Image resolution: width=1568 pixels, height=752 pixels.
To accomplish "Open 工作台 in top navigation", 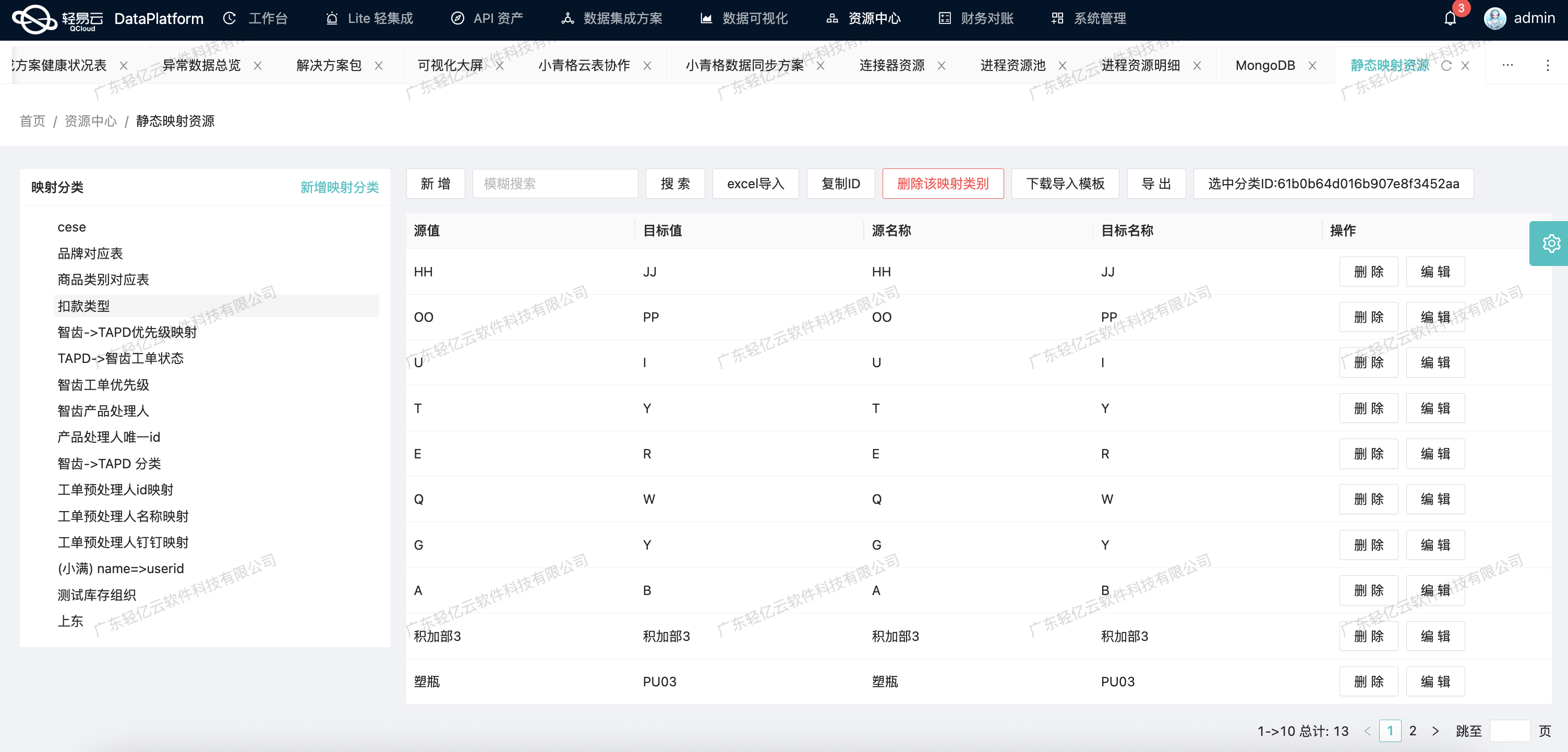I will [x=255, y=19].
